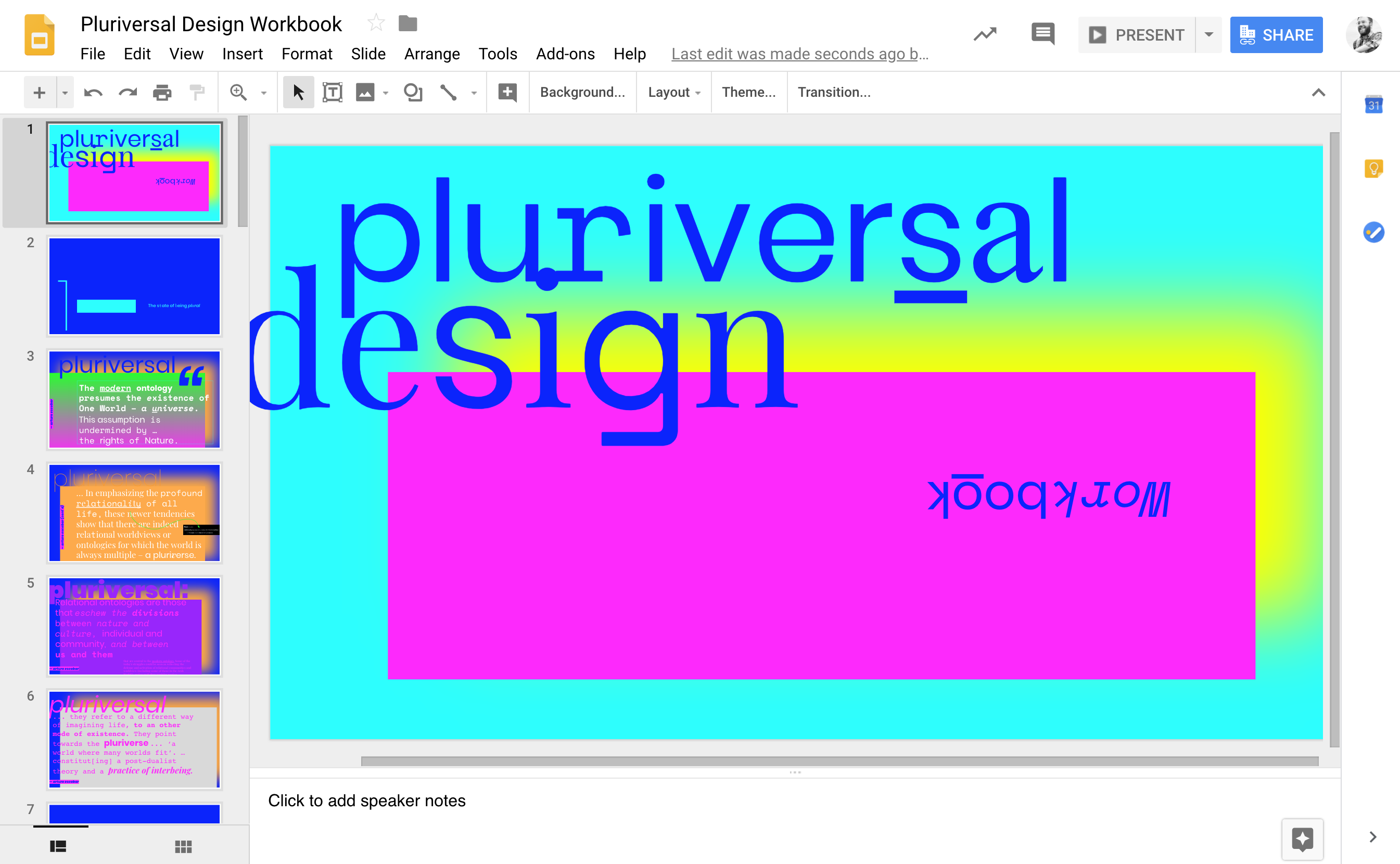
Task: Click the insert image icon
Action: 365,93
